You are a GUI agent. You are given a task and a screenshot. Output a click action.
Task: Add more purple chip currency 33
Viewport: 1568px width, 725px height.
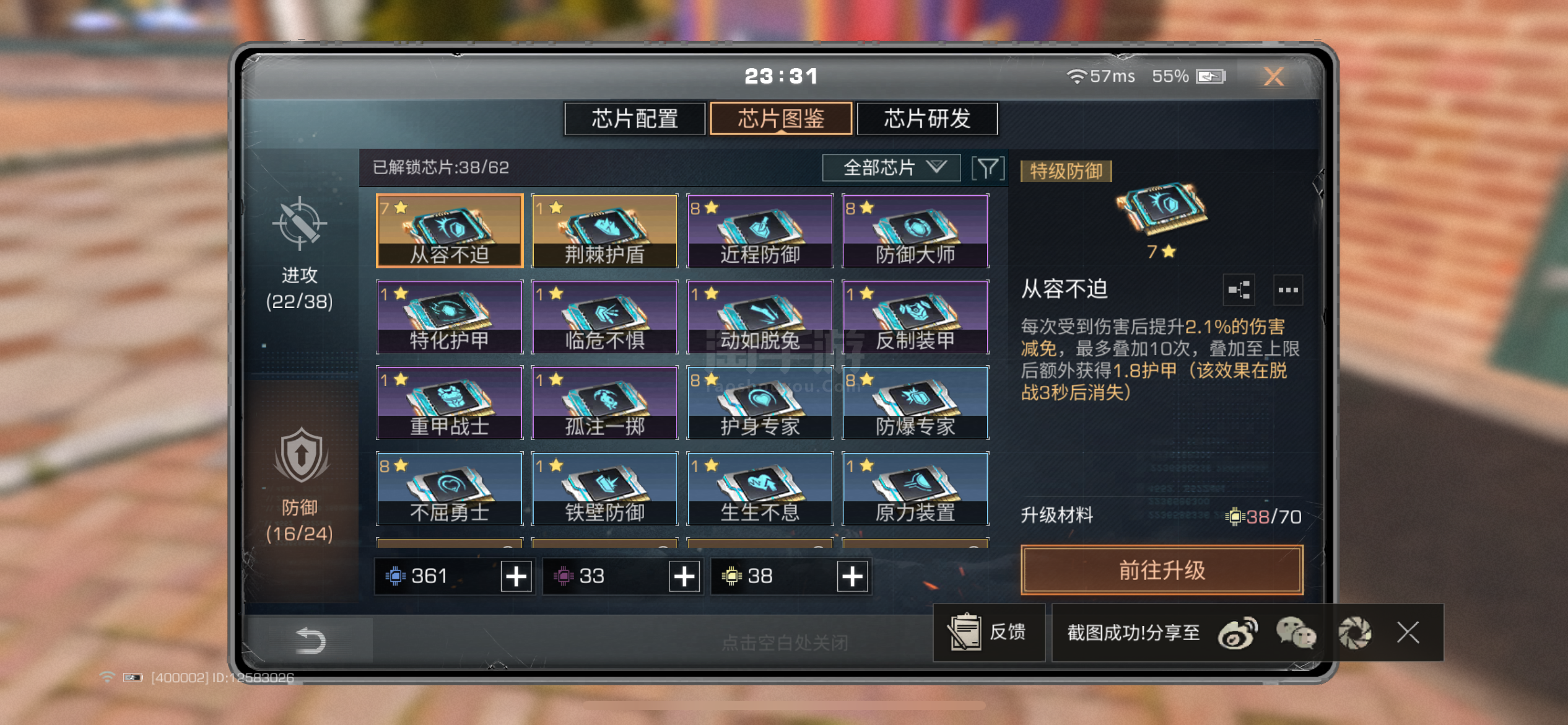684,576
